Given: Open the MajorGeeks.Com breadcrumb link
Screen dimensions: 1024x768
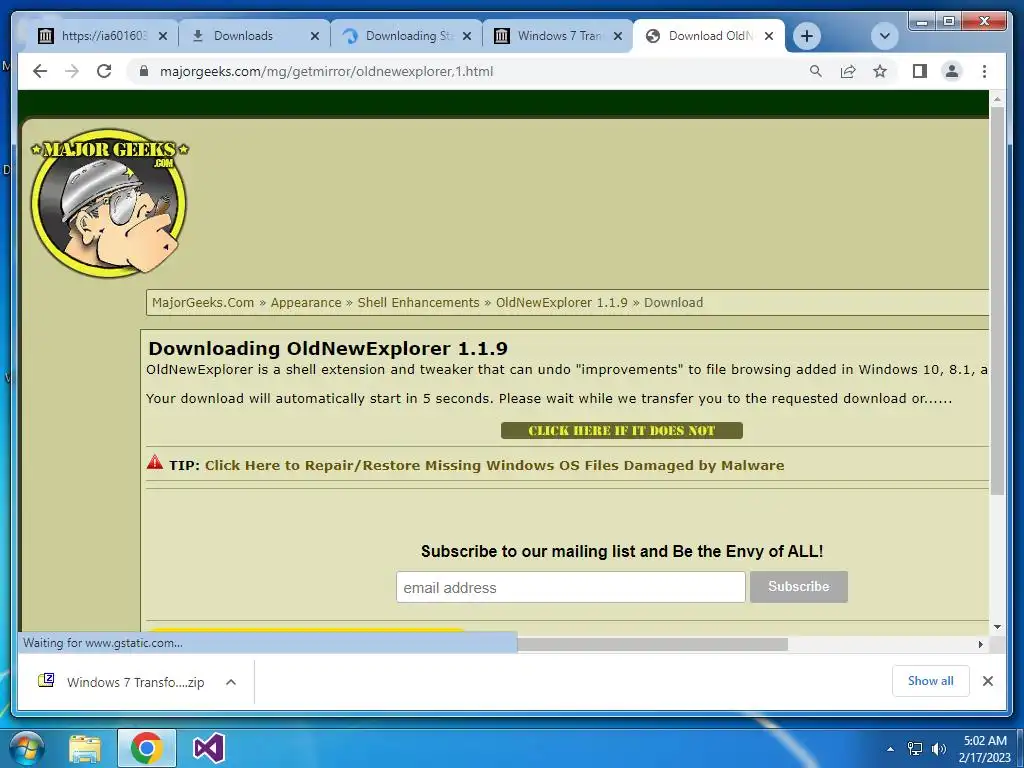Looking at the screenshot, I should tap(203, 302).
